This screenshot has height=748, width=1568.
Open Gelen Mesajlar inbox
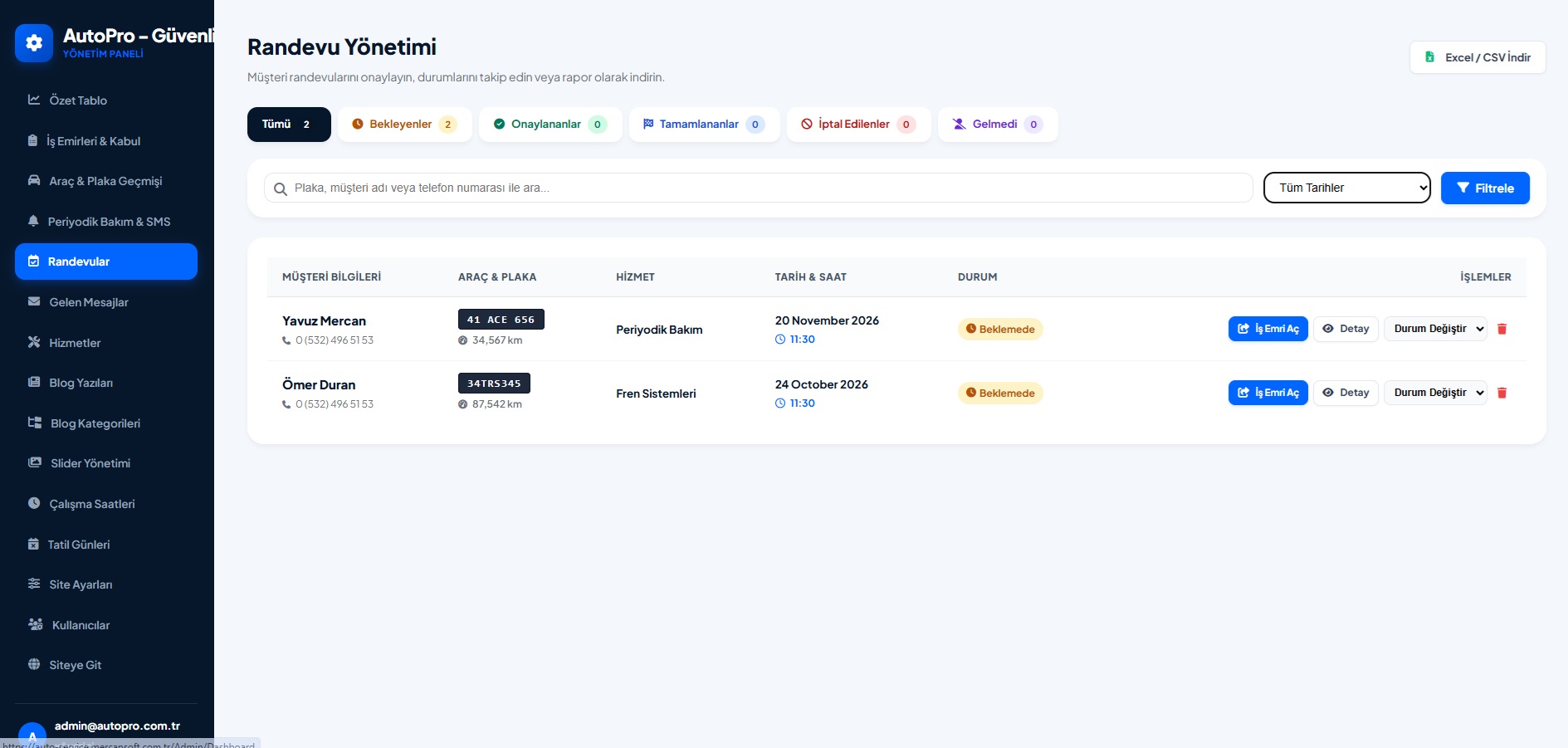pyautogui.click(x=106, y=302)
